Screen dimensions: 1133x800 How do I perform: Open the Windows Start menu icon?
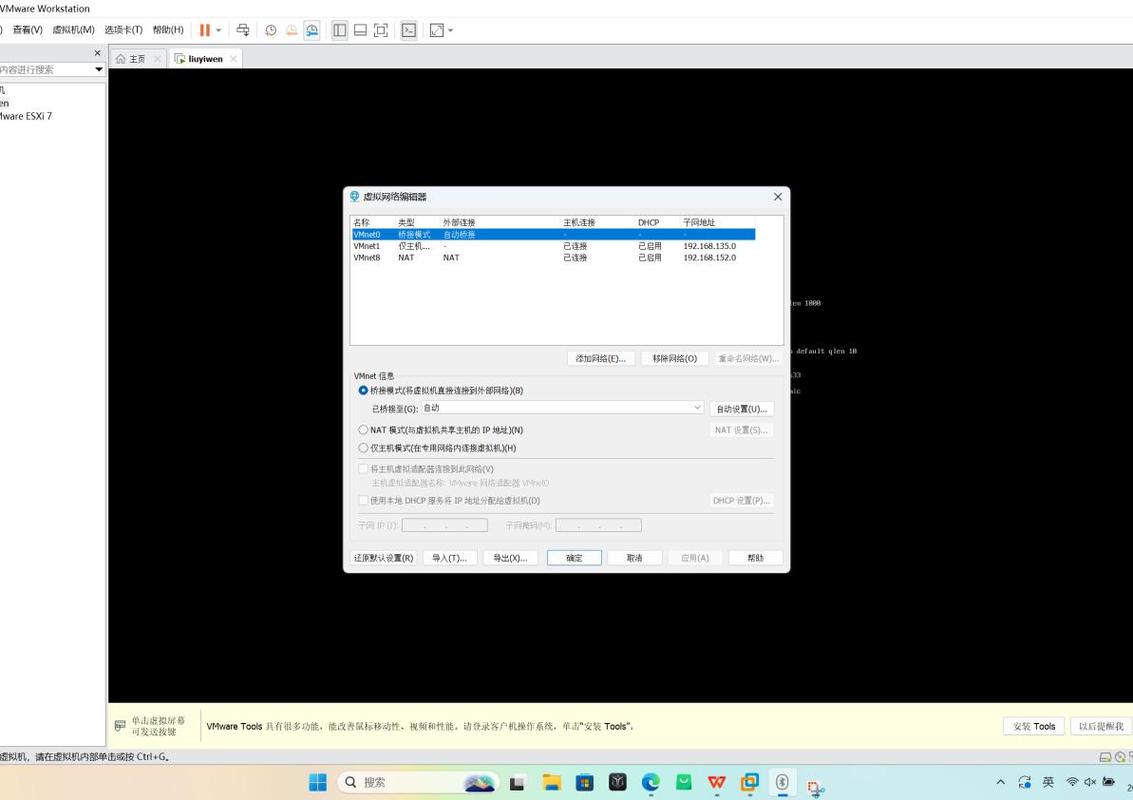pos(318,782)
